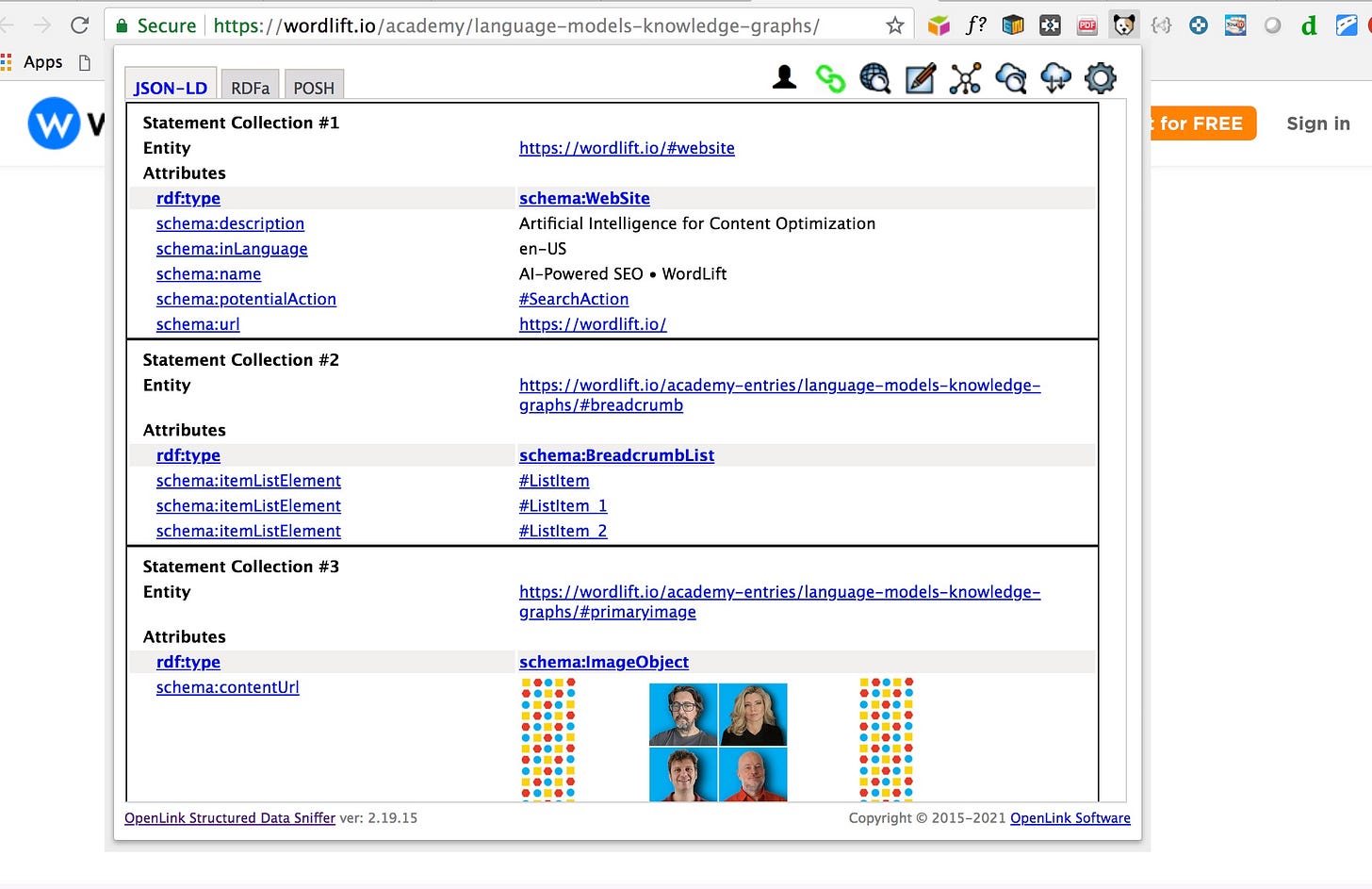Open the OpenLink Structured Data Sniffer footer link
Image resolution: width=1372 pixels, height=889 pixels.
[230, 818]
